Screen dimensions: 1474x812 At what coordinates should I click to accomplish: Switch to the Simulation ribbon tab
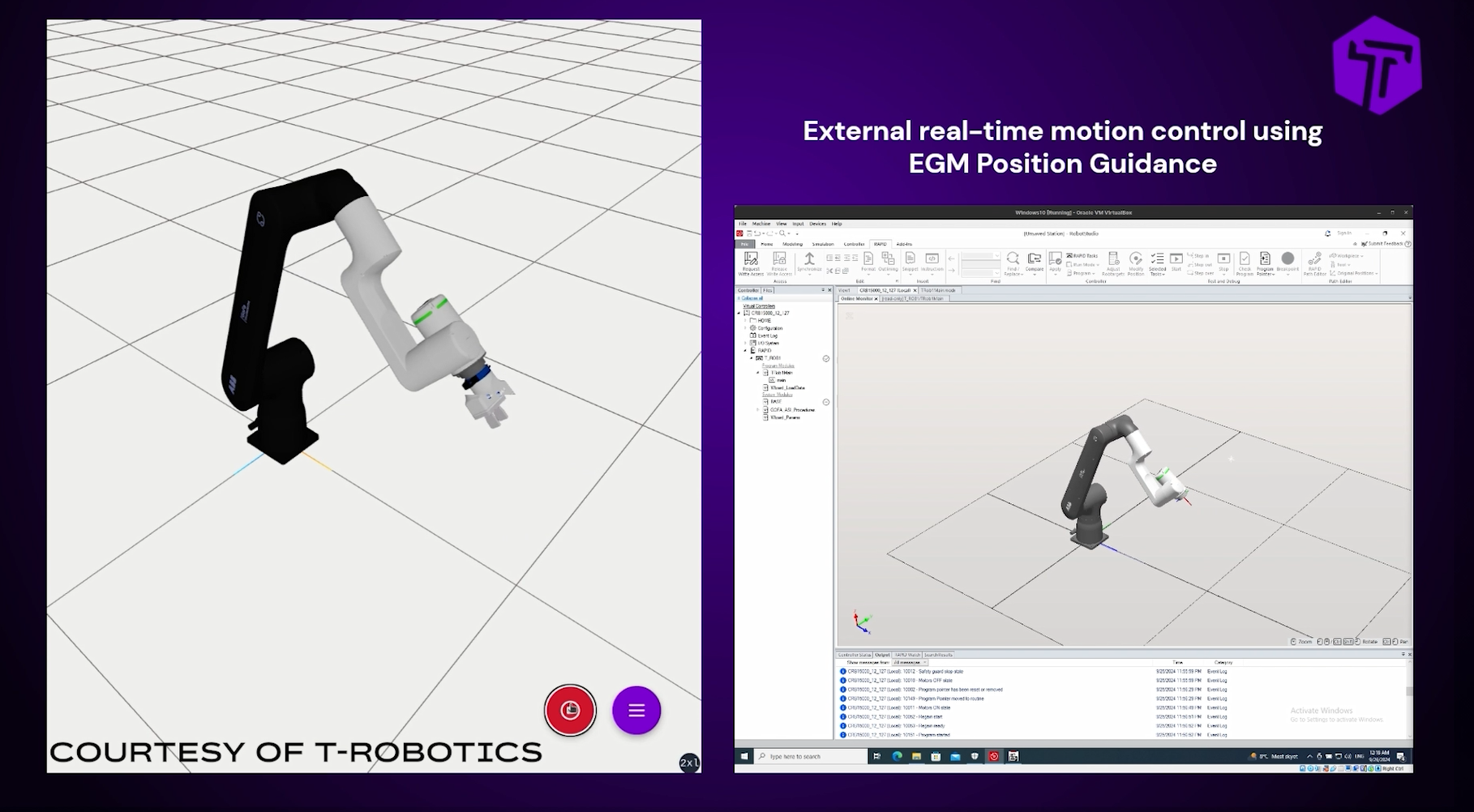point(823,244)
